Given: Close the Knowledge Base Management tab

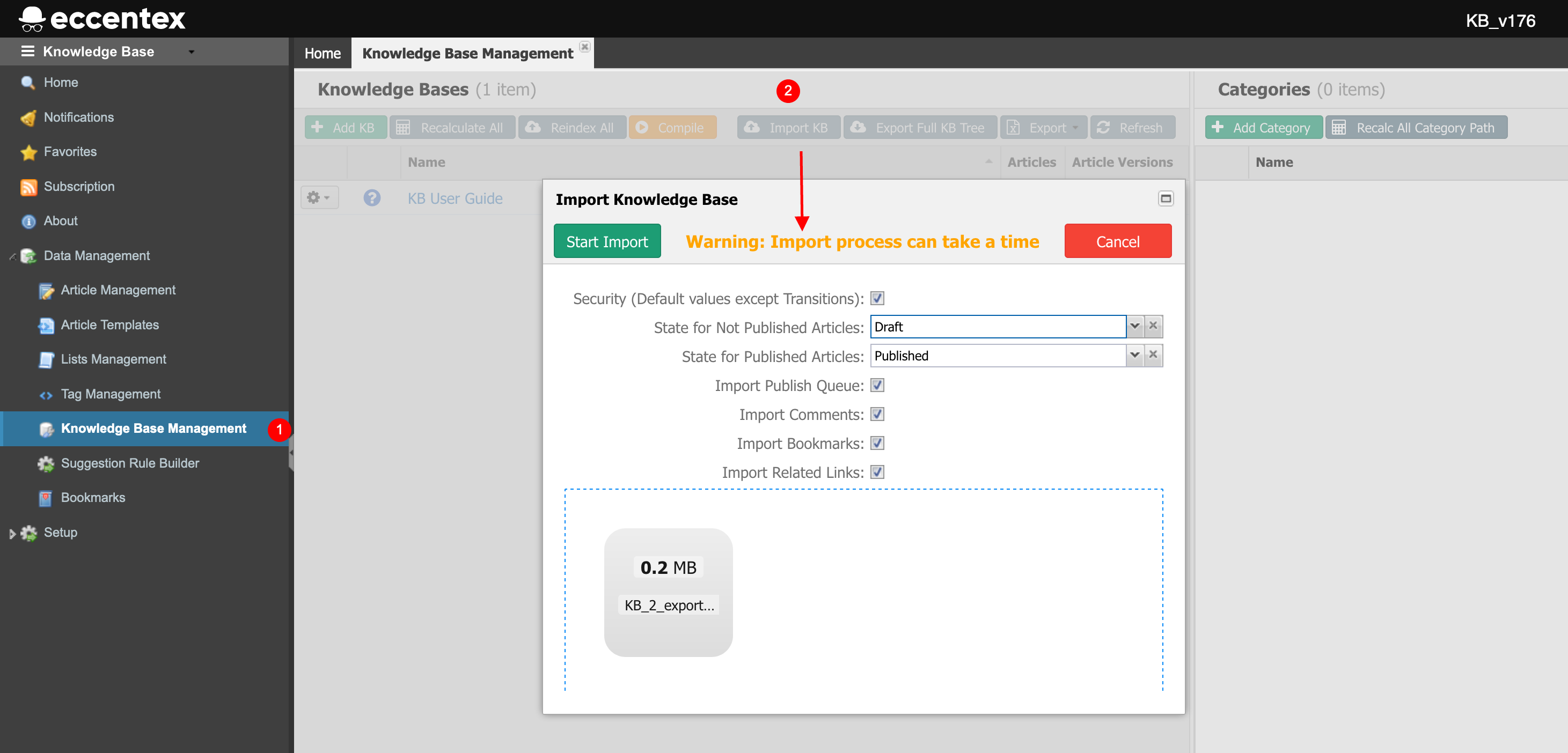Looking at the screenshot, I should click(584, 46).
